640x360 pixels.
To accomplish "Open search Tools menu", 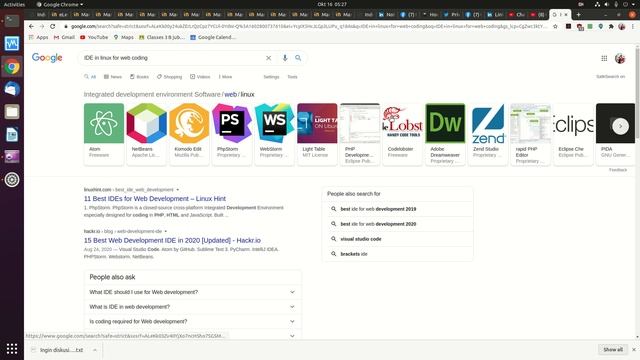I will [x=292, y=77].
